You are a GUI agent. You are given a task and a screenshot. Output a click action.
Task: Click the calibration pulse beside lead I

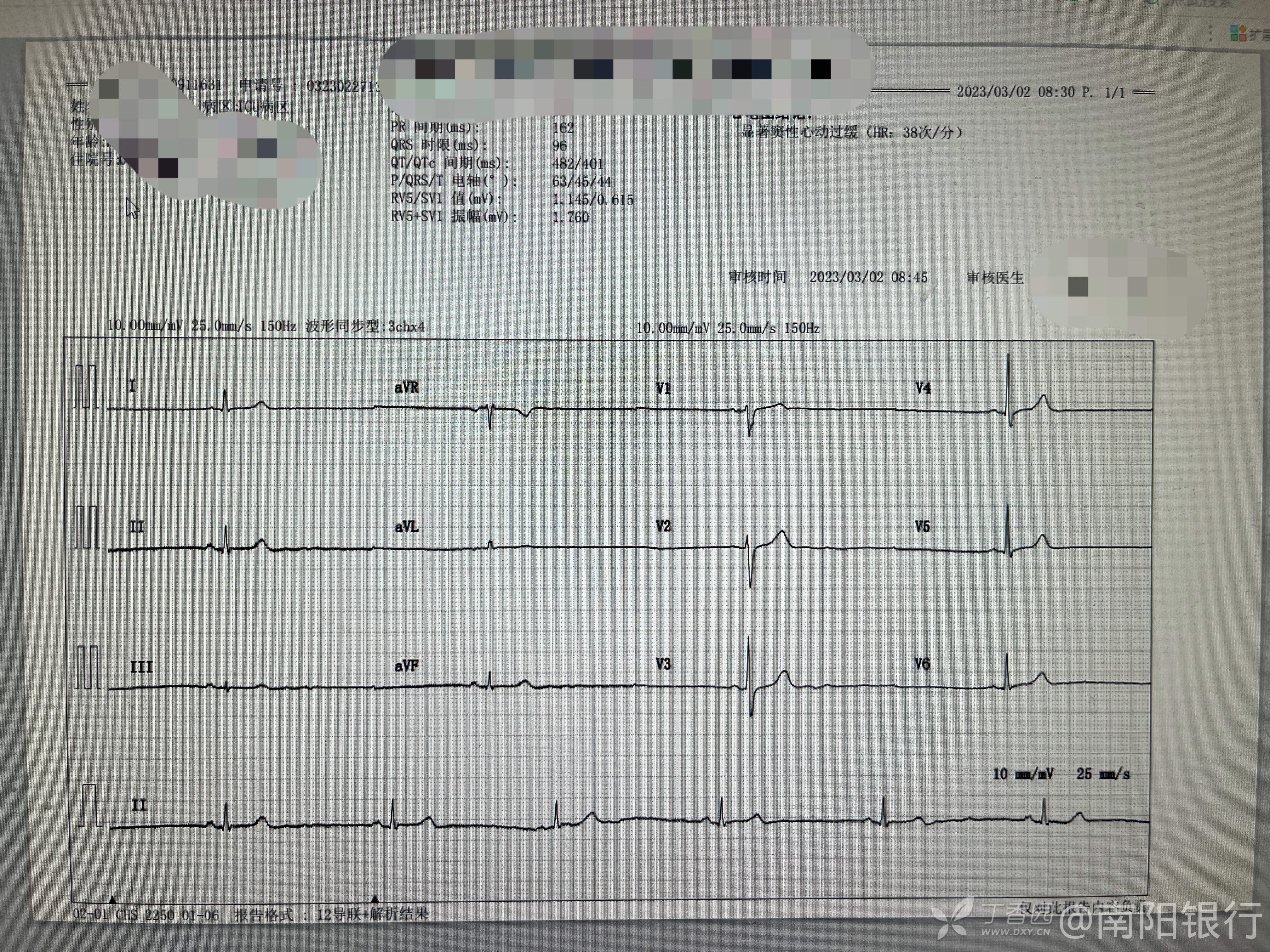[86, 387]
